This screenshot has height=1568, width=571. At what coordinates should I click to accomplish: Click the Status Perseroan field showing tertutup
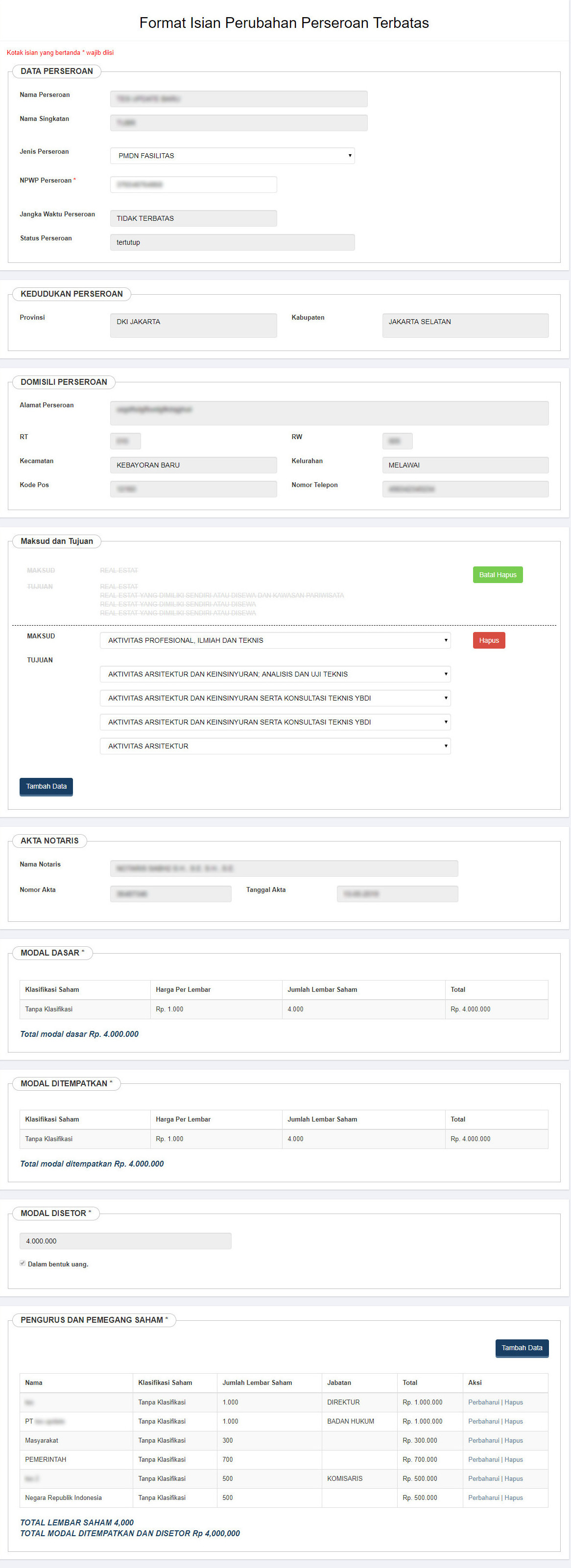point(232,242)
